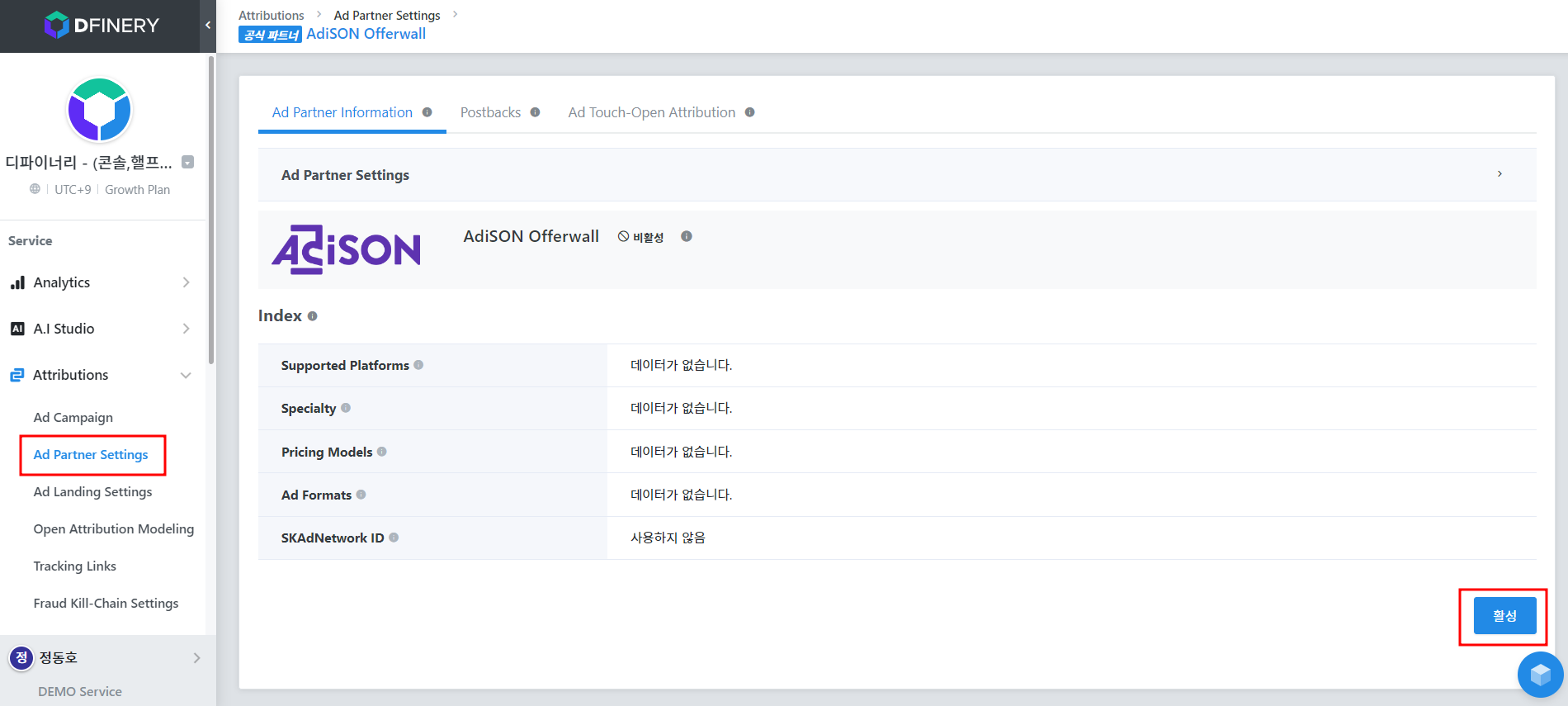The image size is (1568, 706).
Task: Click the A.I Studio icon
Action: [17, 329]
